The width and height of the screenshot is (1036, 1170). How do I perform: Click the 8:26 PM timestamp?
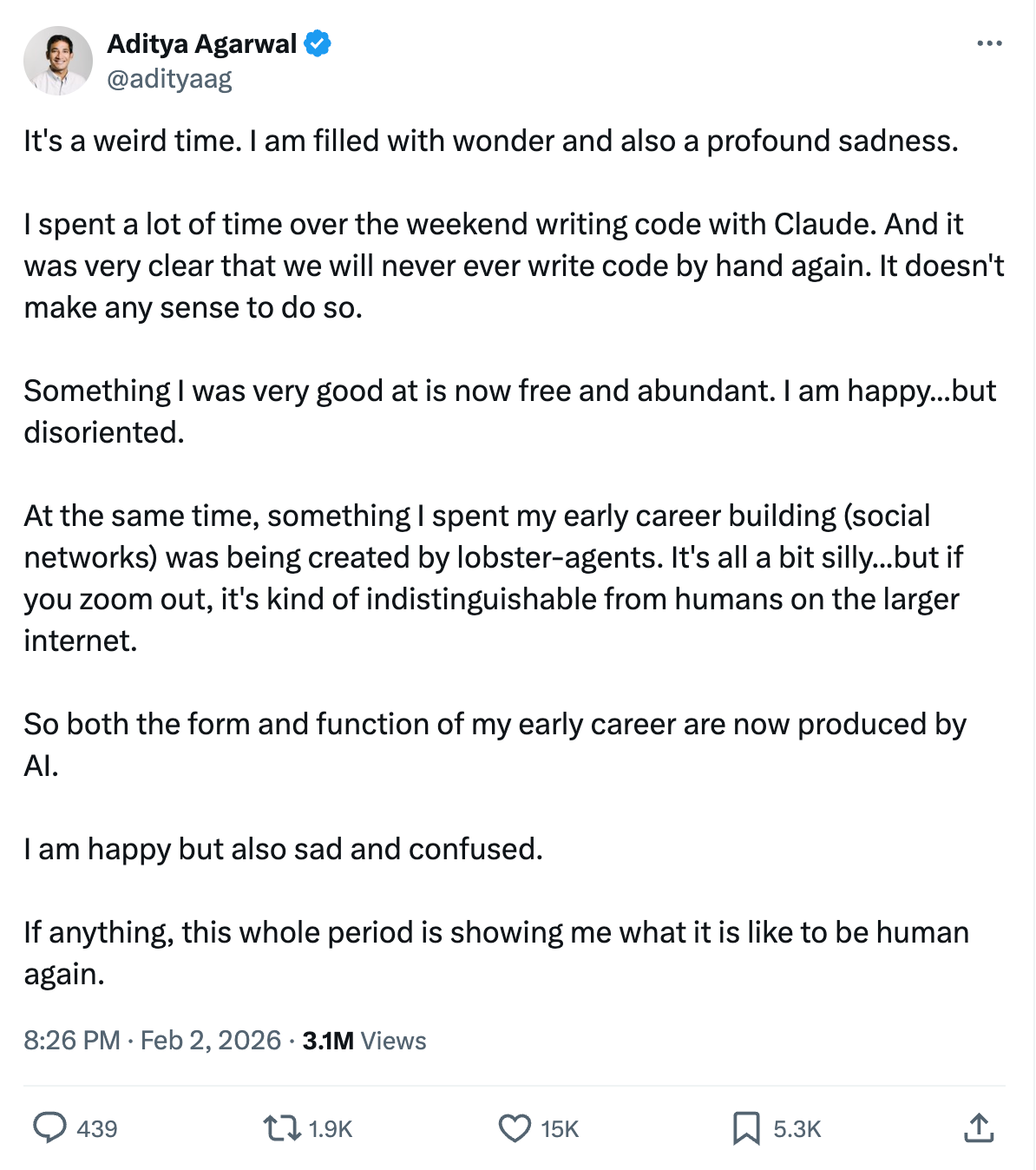(71, 1040)
